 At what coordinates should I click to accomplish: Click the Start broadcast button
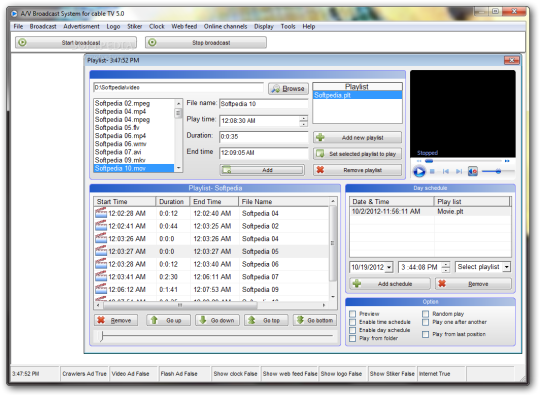click(x=76, y=43)
